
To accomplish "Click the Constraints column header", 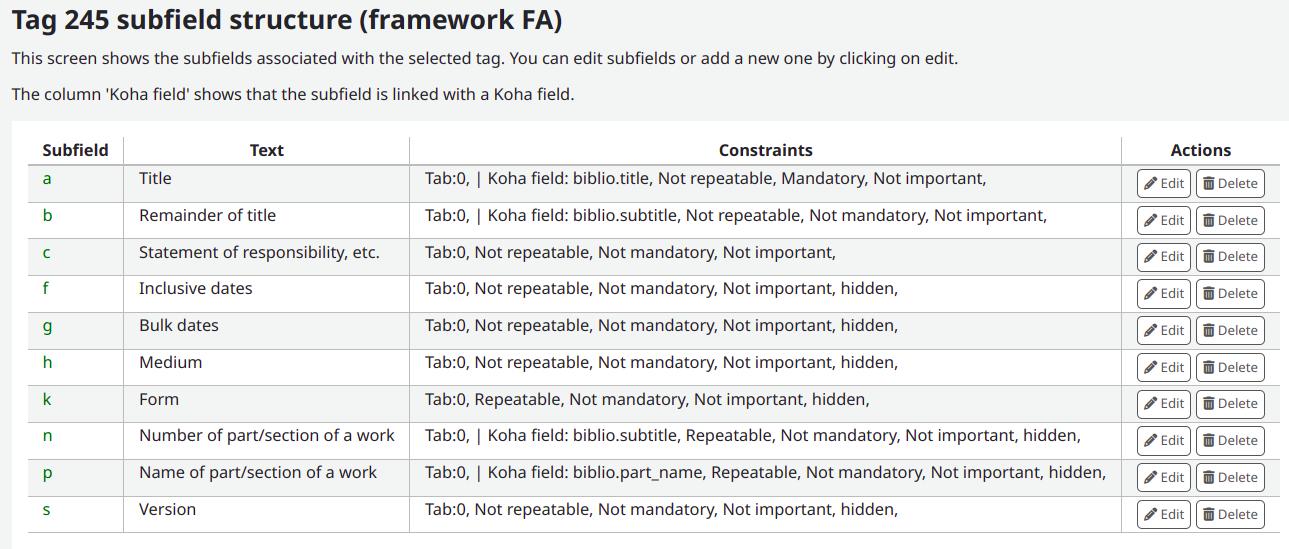I will point(765,150).
